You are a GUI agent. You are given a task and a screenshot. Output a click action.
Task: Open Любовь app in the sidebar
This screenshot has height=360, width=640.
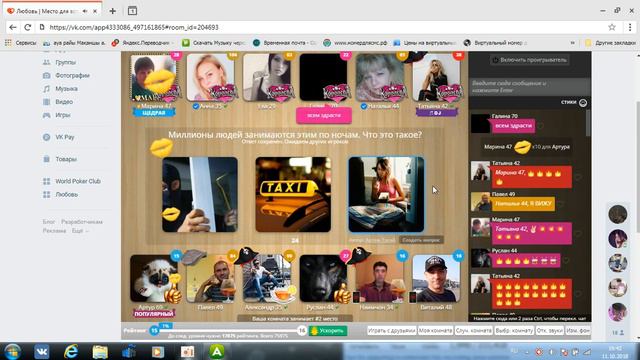66,194
